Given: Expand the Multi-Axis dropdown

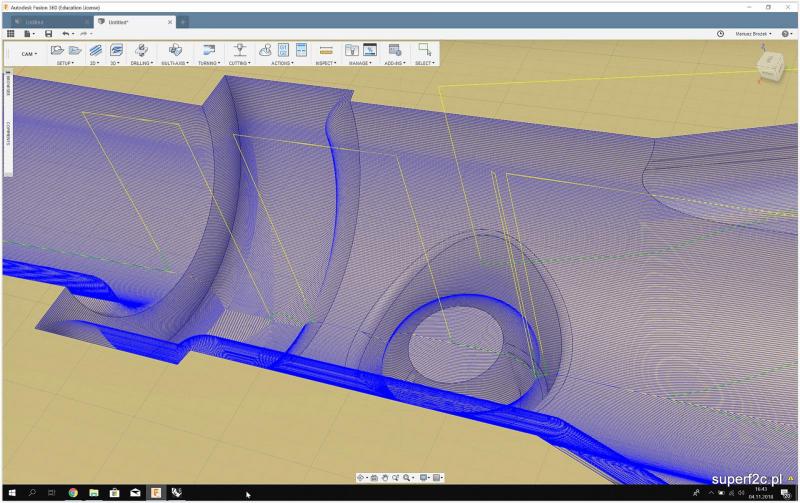Looking at the screenshot, I should coord(175,63).
